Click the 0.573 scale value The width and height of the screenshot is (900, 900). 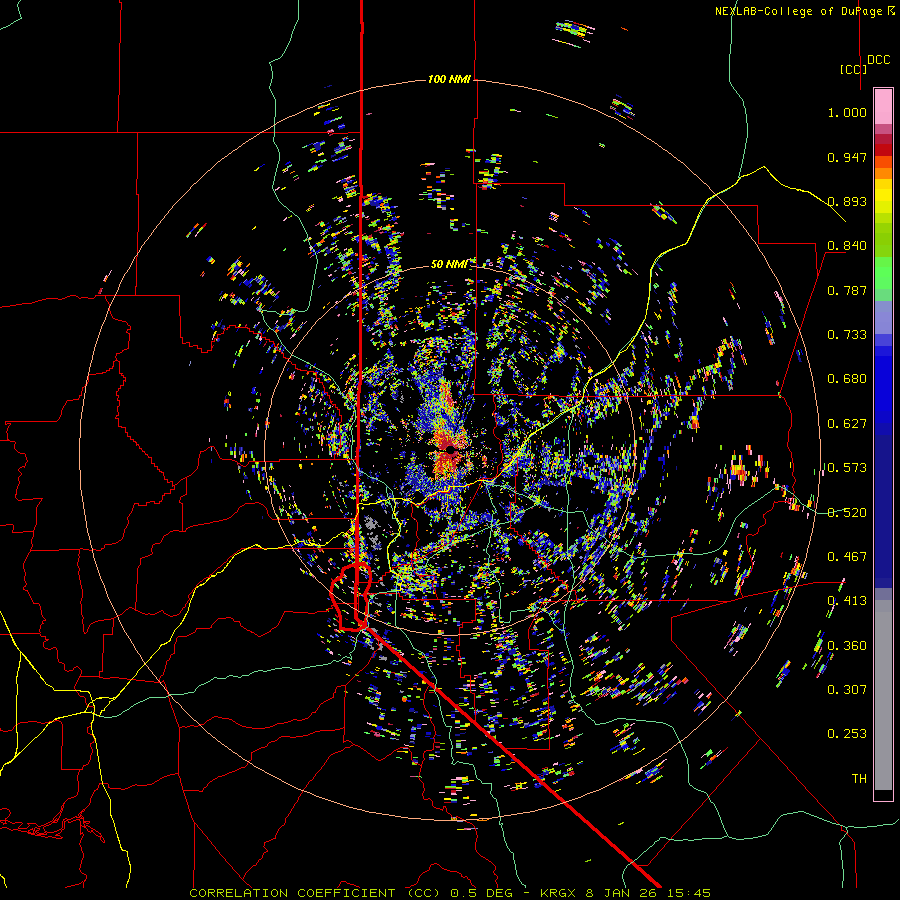[x=847, y=468]
